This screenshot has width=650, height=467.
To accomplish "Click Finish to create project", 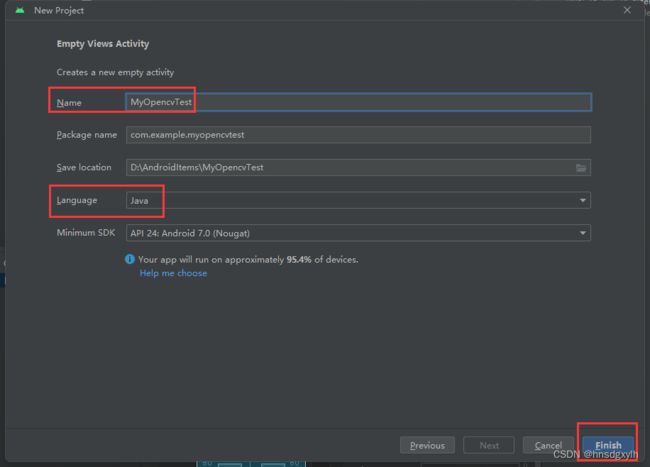I will 608,445.
